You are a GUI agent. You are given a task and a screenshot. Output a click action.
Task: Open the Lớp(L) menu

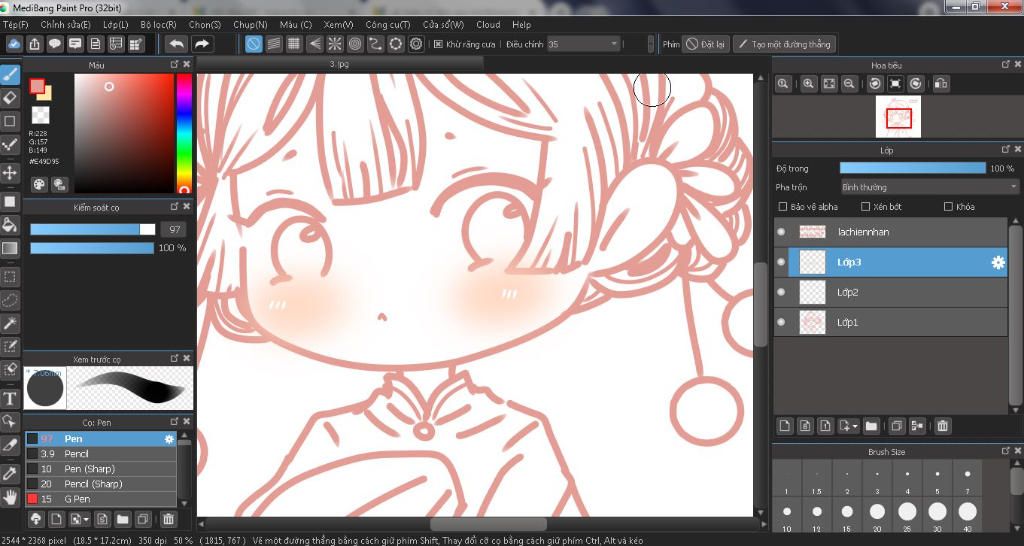116,25
